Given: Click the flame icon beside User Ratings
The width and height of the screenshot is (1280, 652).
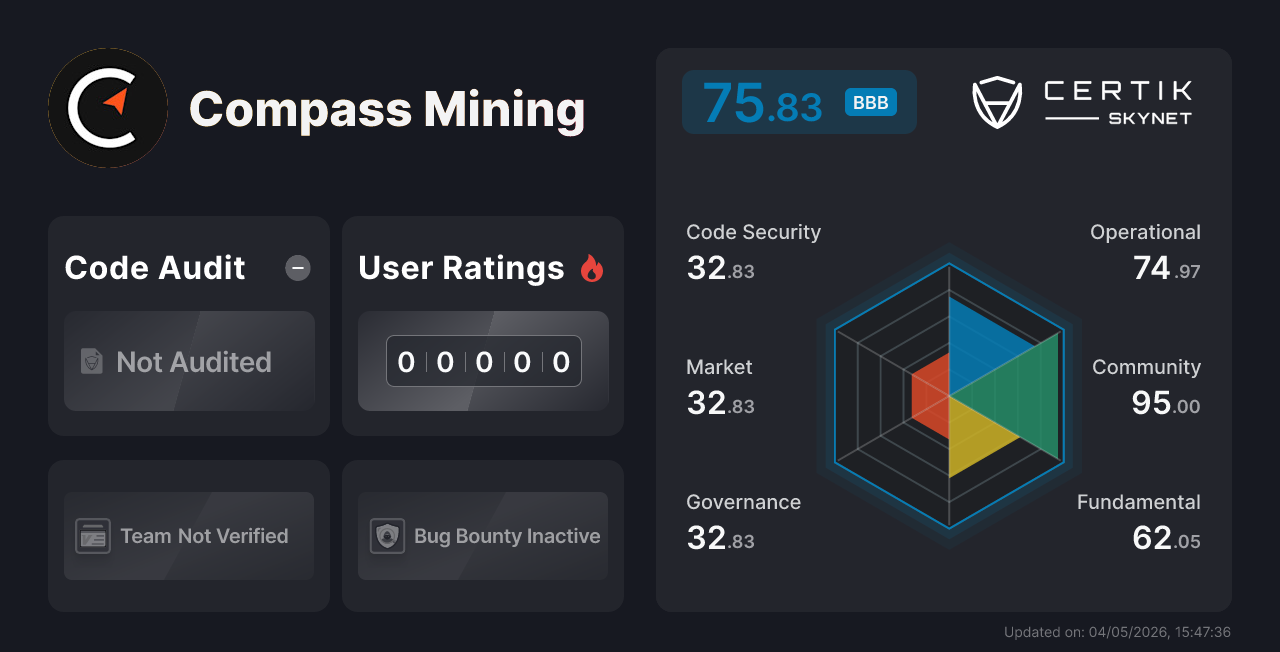Looking at the screenshot, I should pos(592,268).
